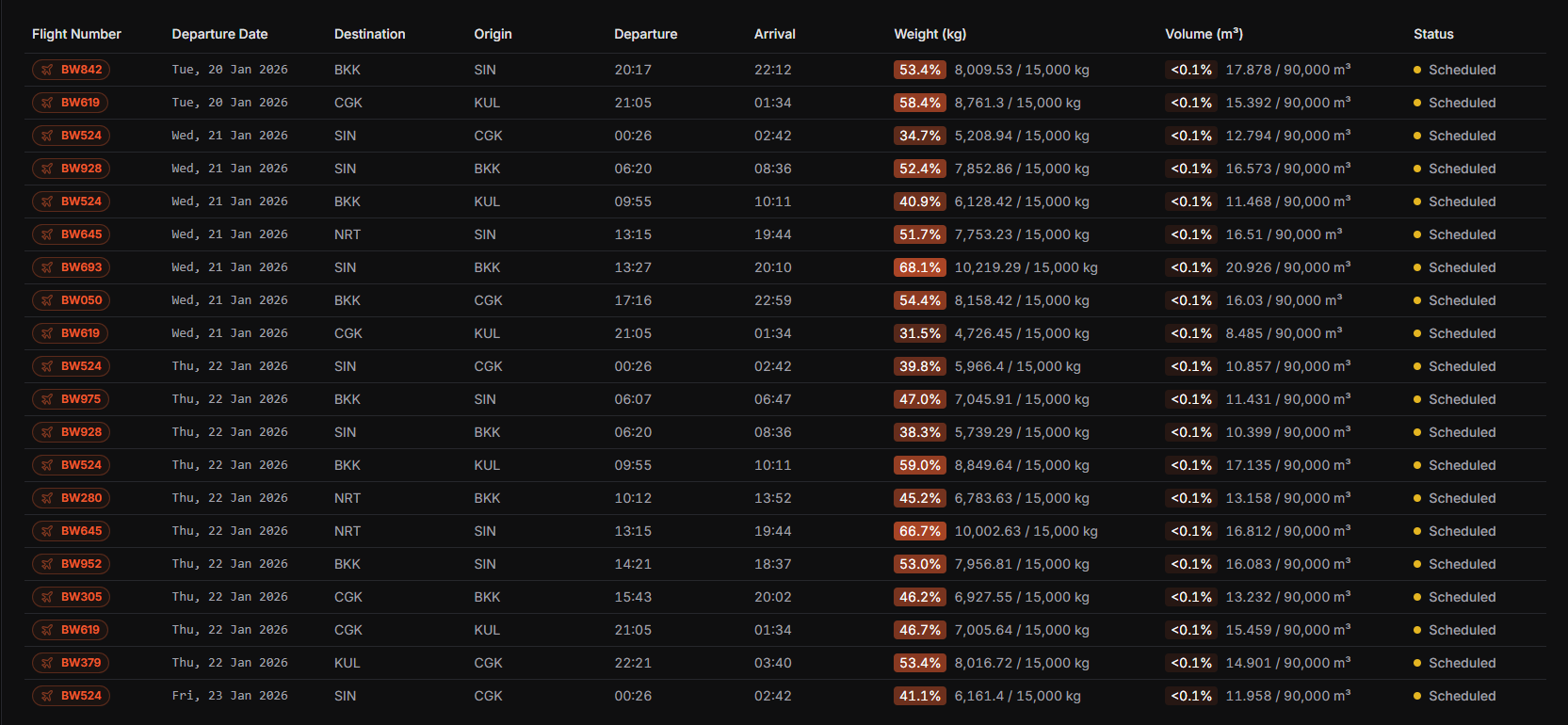Click departure time 20:17
Viewport: 1568px width, 725px height.
click(633, 70)
